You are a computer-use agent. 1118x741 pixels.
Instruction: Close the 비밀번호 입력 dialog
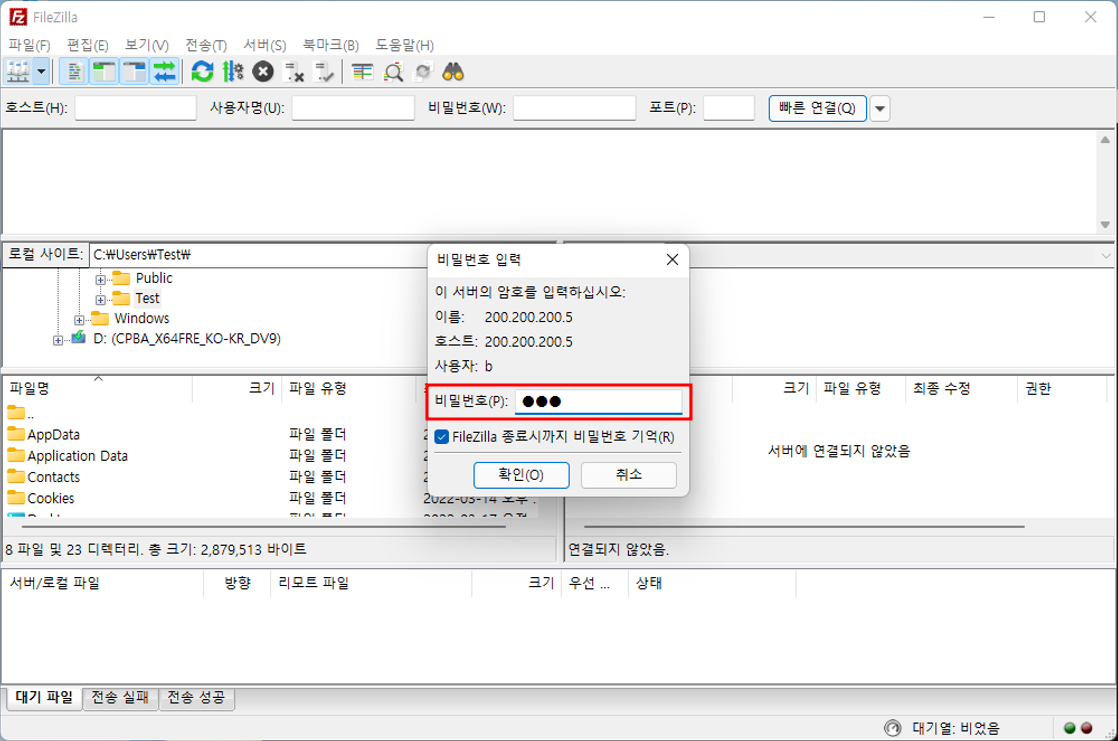(672, 260)
